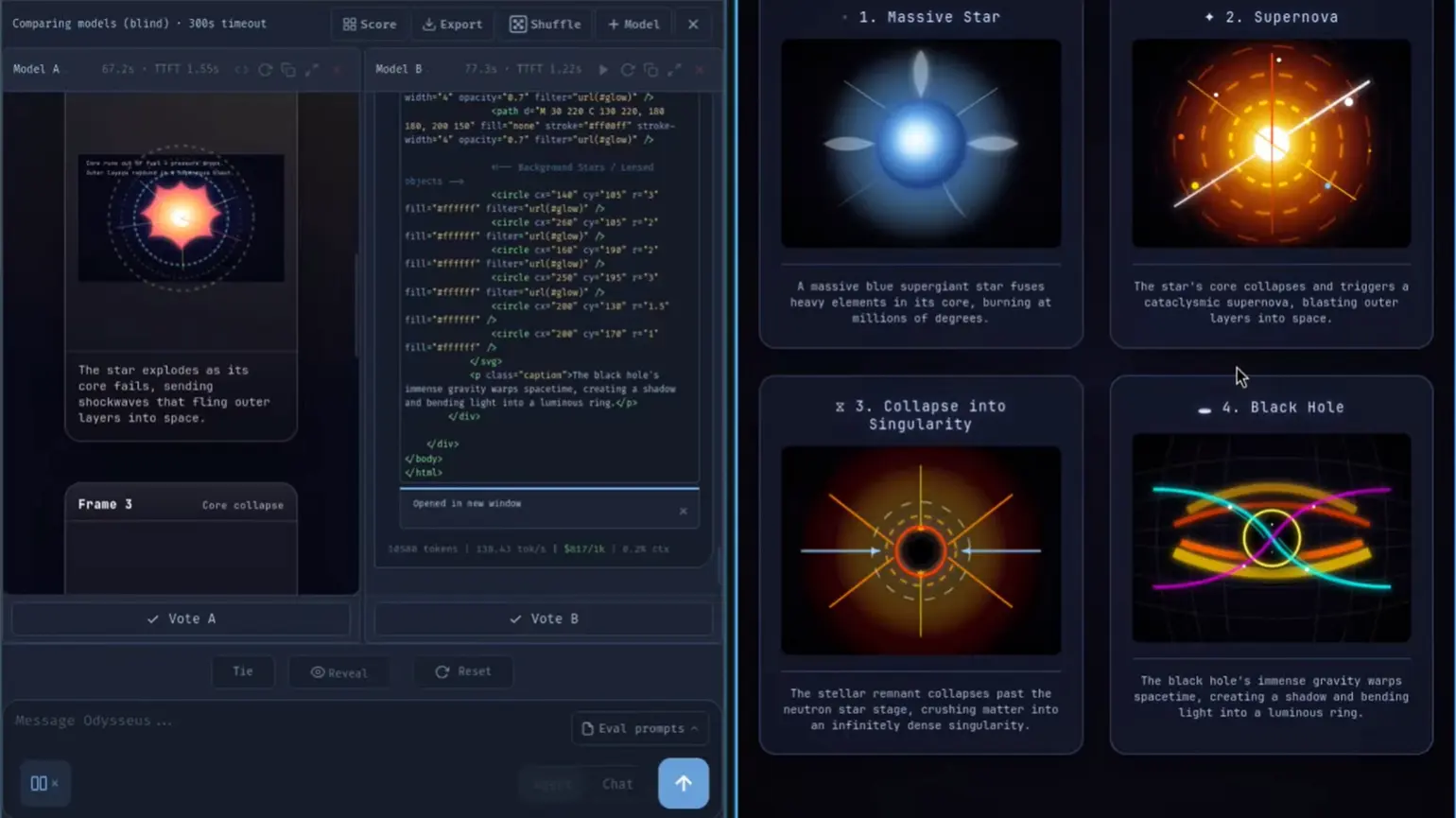
Task: Click the '1. Massive Star' title
Action: click(929, 17)
